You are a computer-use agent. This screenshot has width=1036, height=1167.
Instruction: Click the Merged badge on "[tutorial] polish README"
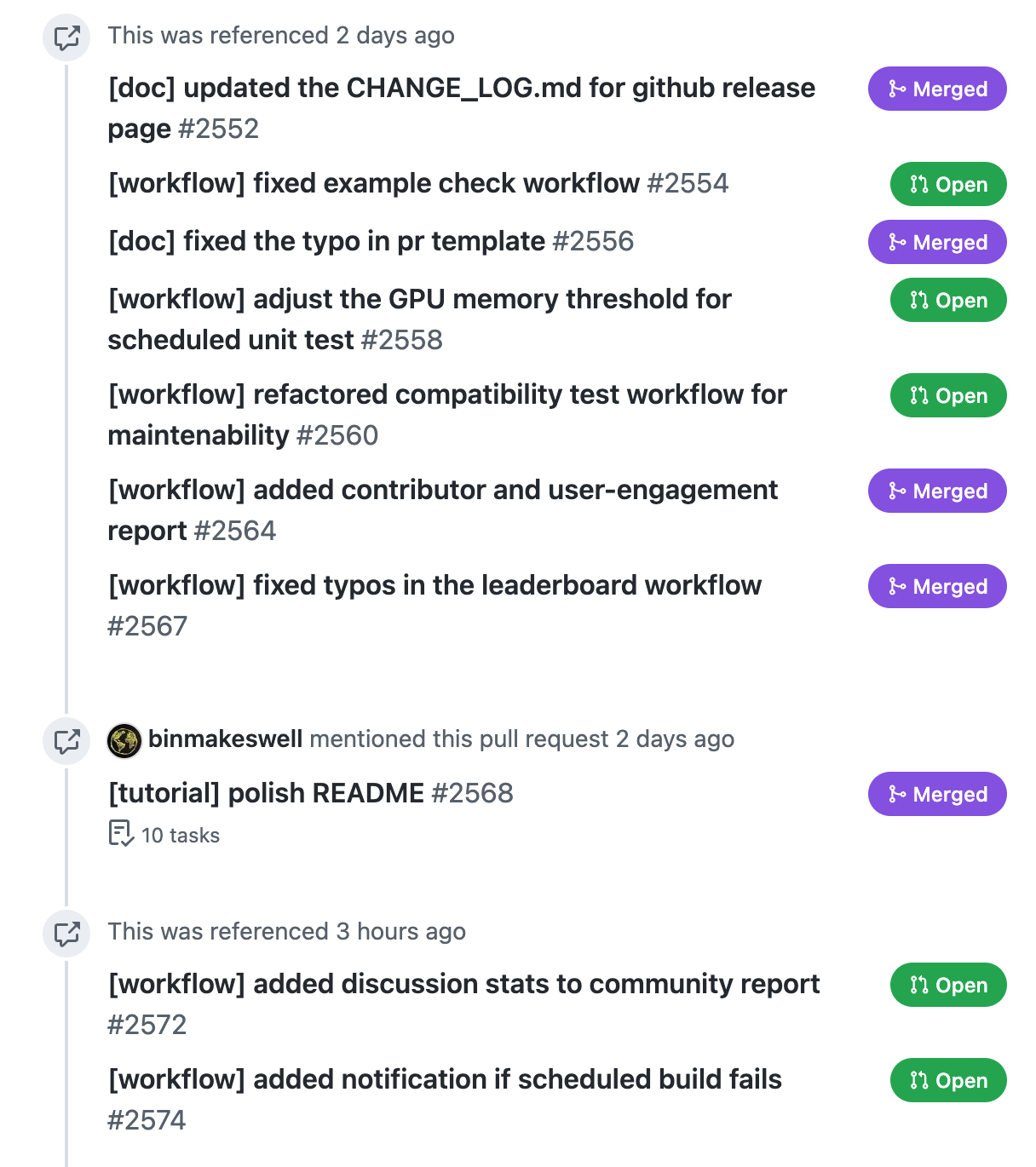point(936,794)
